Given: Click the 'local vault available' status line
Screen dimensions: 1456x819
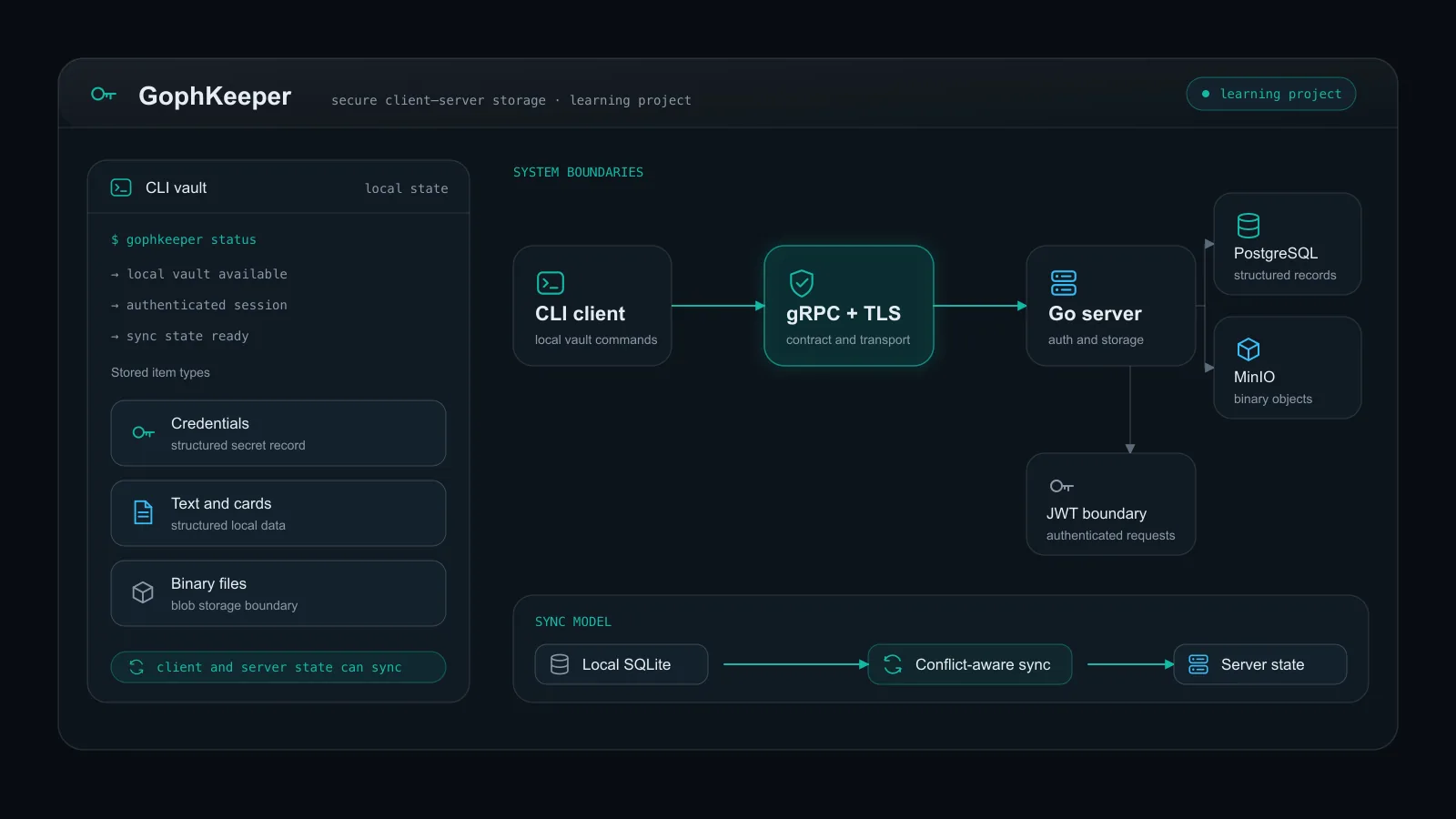Looking at the screenshot, I should [199, 274].
